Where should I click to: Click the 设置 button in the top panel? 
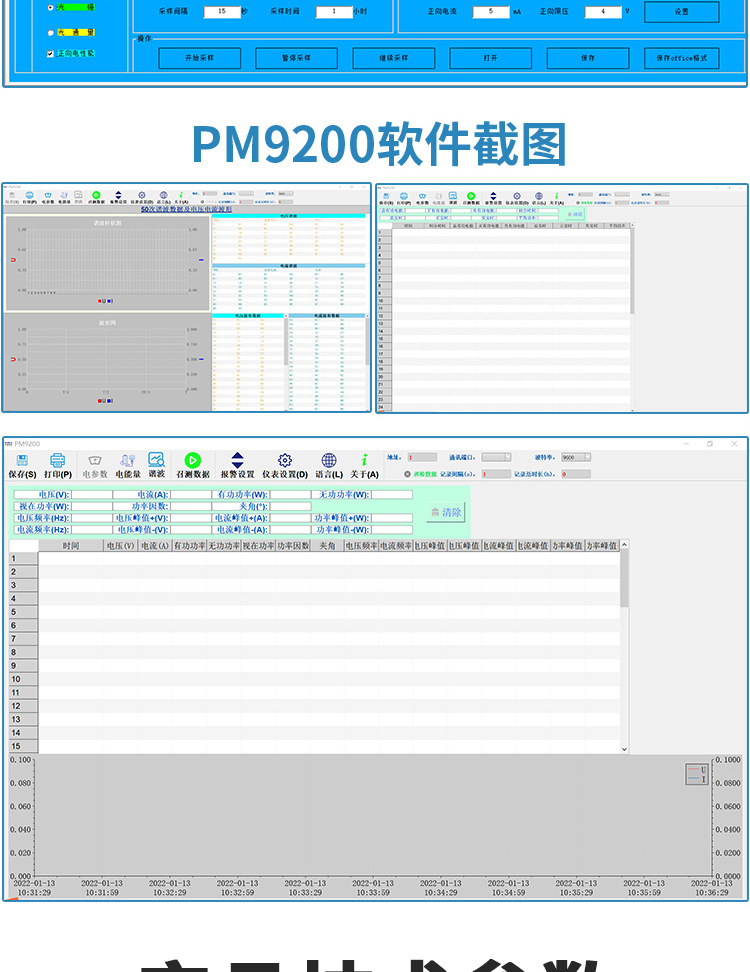[682, 12]
